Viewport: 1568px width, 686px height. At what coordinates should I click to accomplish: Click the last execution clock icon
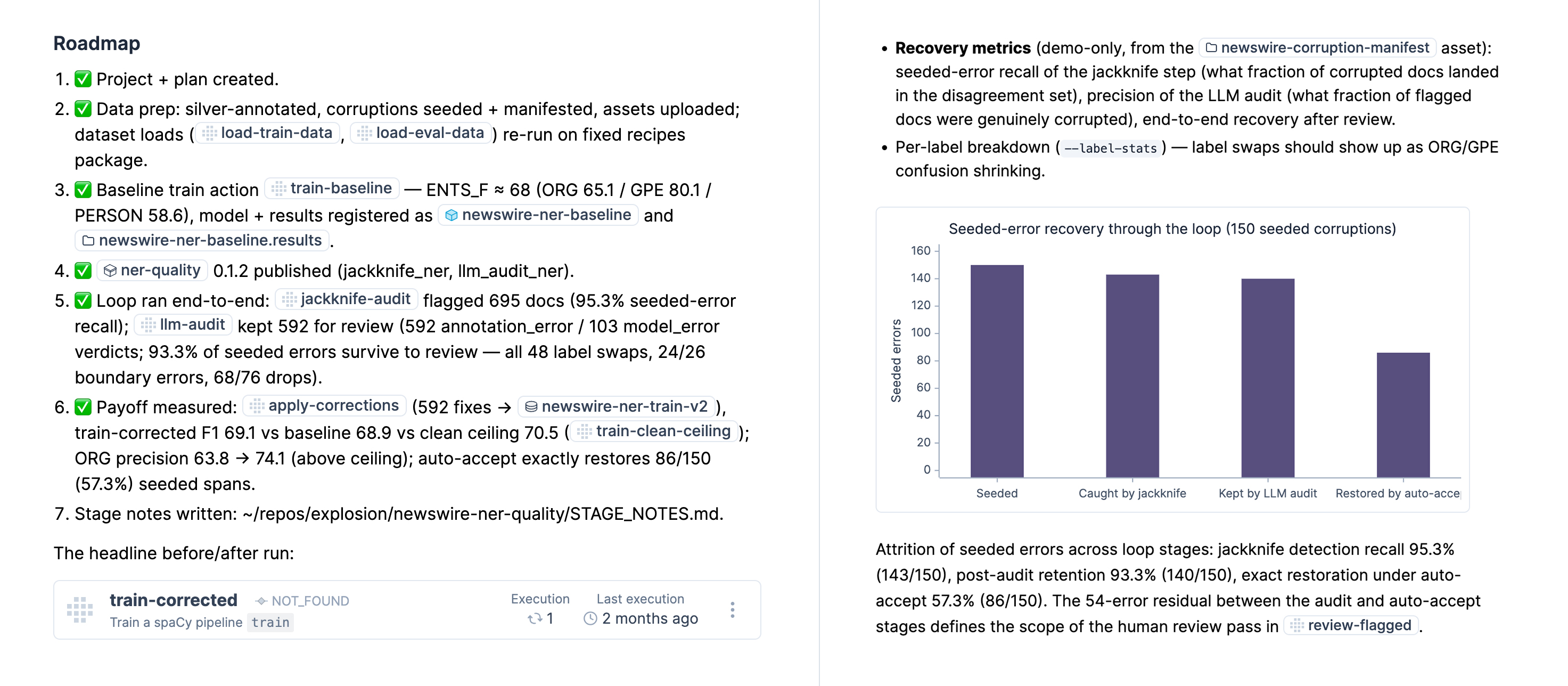(590, 619)
